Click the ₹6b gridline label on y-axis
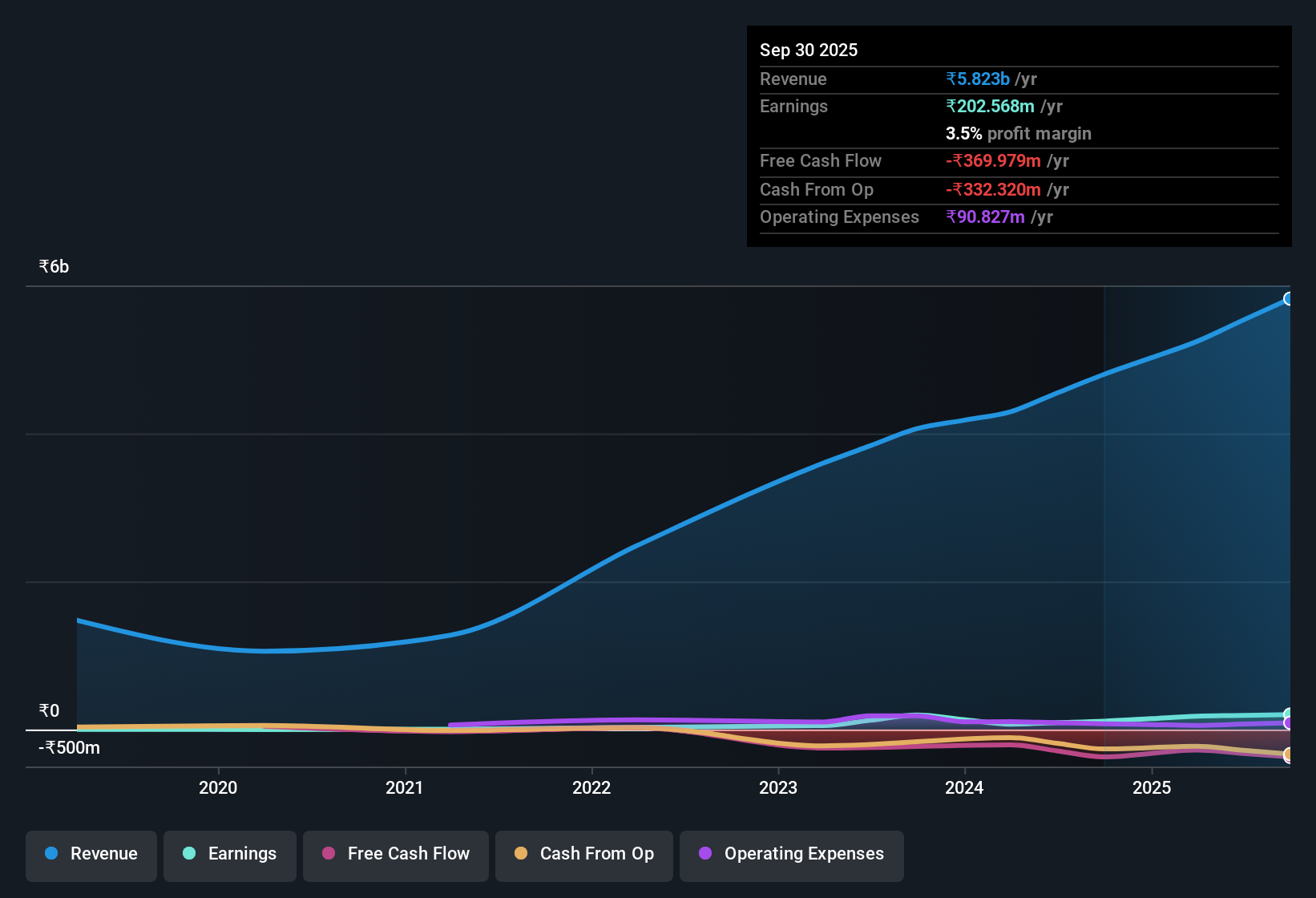The width and height of the screenshot is (1316, 898). coord(52,265)
